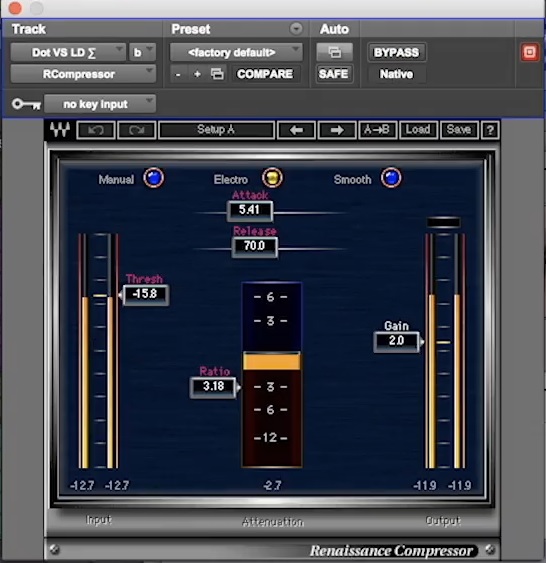Open the insert position b dropdown
This screenshot has width=546, height=563.
point(142,53)
